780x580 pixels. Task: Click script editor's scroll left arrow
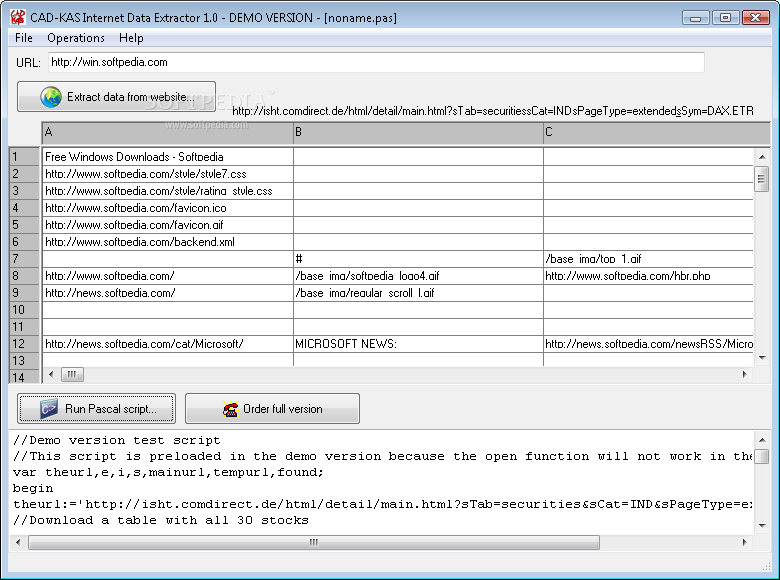click(18, 542)
